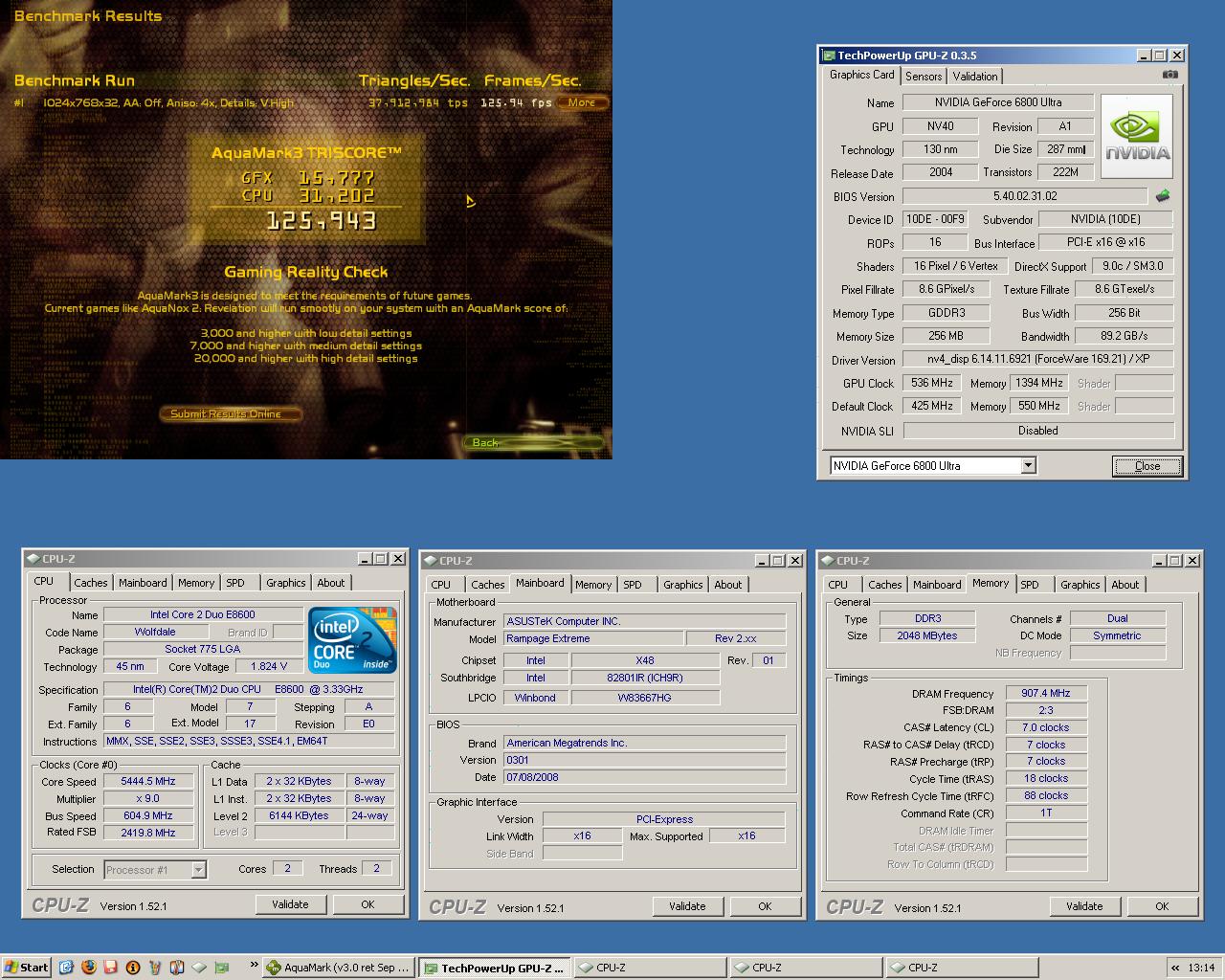Open Caches tab in the CPU-Z processor window
This screenshot has width=1225, height=980.
pos(91,583)
